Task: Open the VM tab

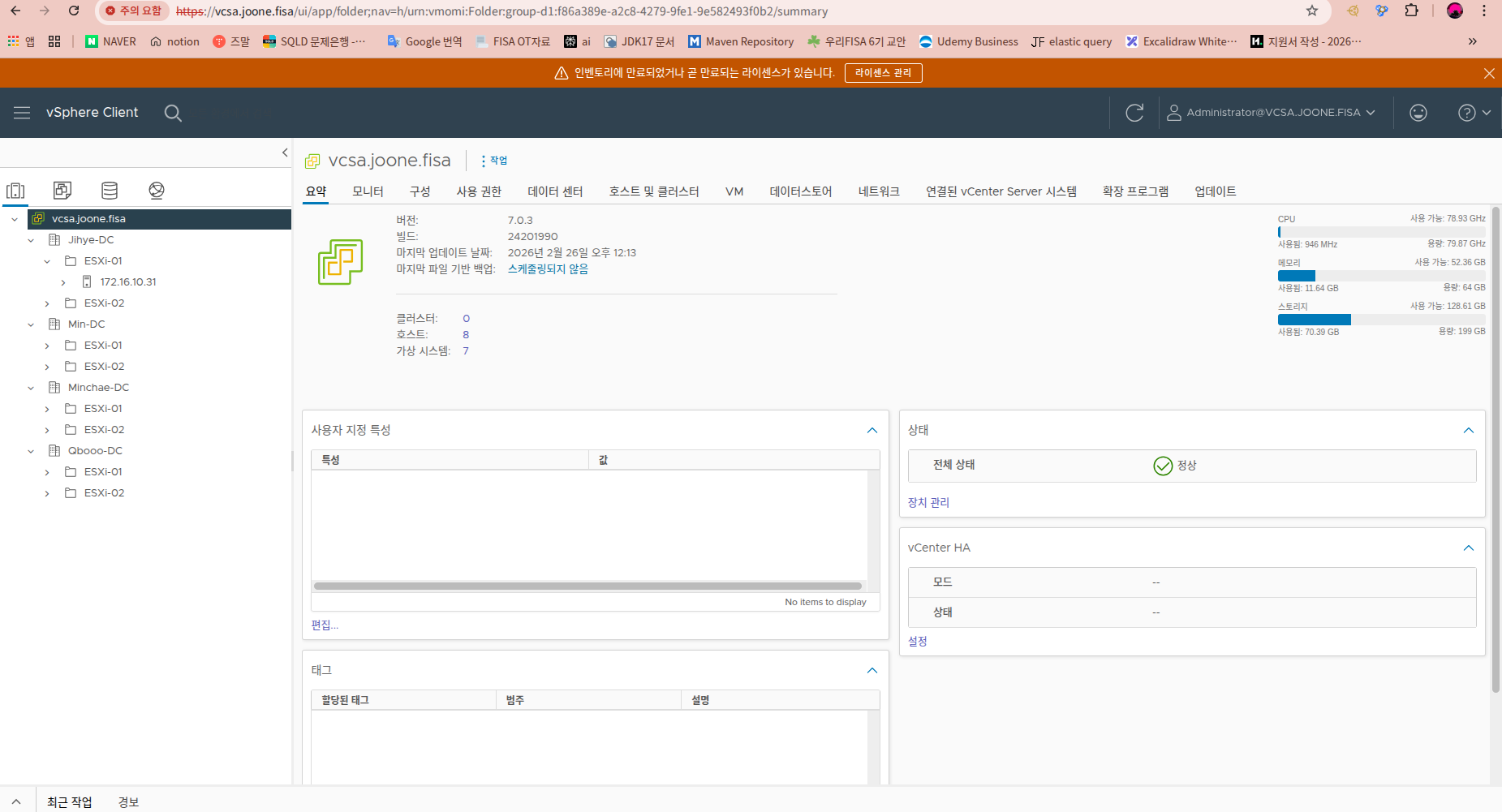Action: click(x=734, y=191)
